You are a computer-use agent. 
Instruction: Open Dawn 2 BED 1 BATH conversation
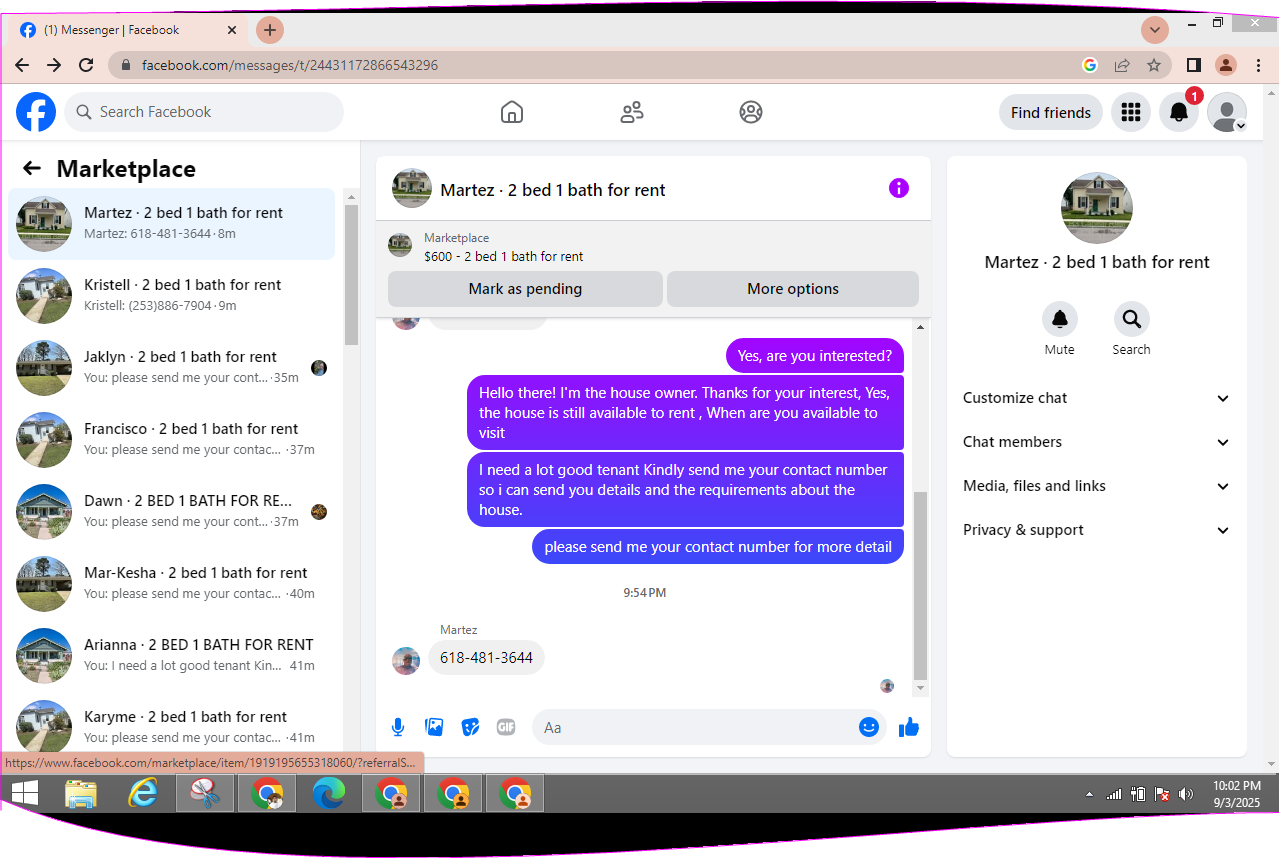[x=172, y=511]
